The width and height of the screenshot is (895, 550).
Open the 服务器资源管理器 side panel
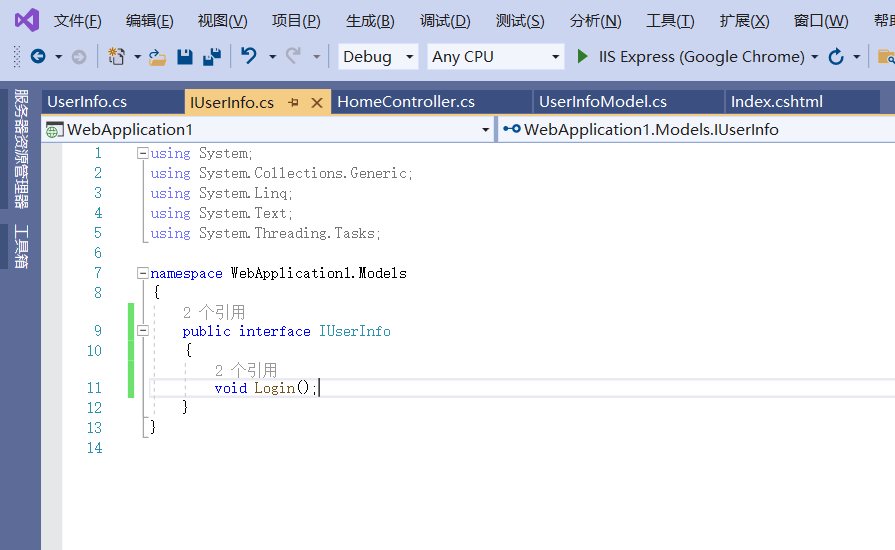(21, 148)
